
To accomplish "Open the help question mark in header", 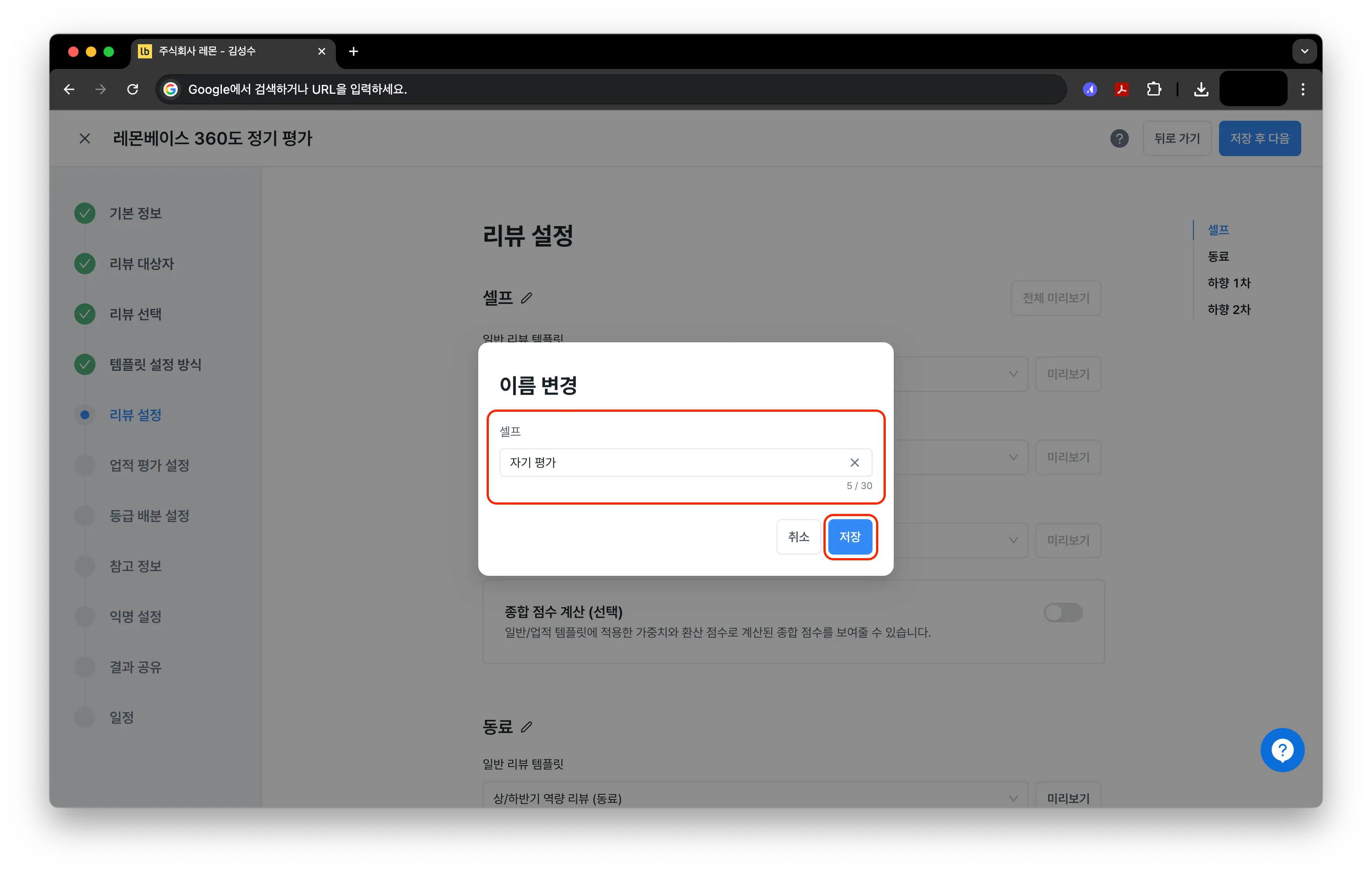I will [1119, 138].
